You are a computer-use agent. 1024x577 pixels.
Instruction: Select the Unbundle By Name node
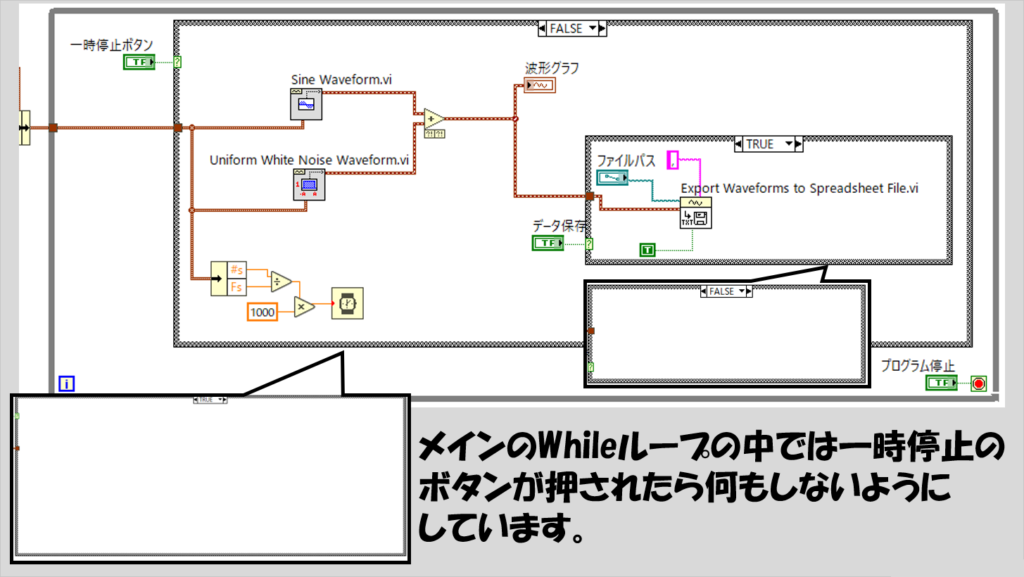[228, 278]
